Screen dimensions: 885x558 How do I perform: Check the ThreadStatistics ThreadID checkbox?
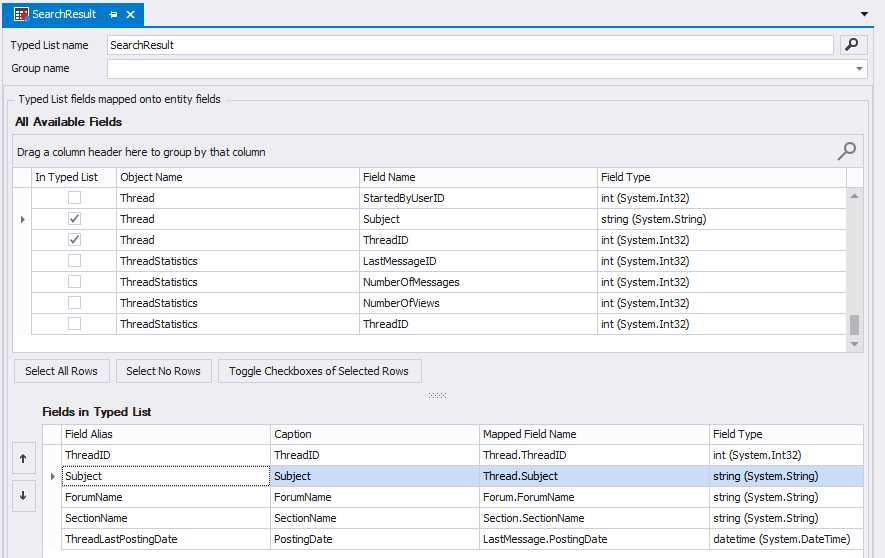(x=74, y=323)
